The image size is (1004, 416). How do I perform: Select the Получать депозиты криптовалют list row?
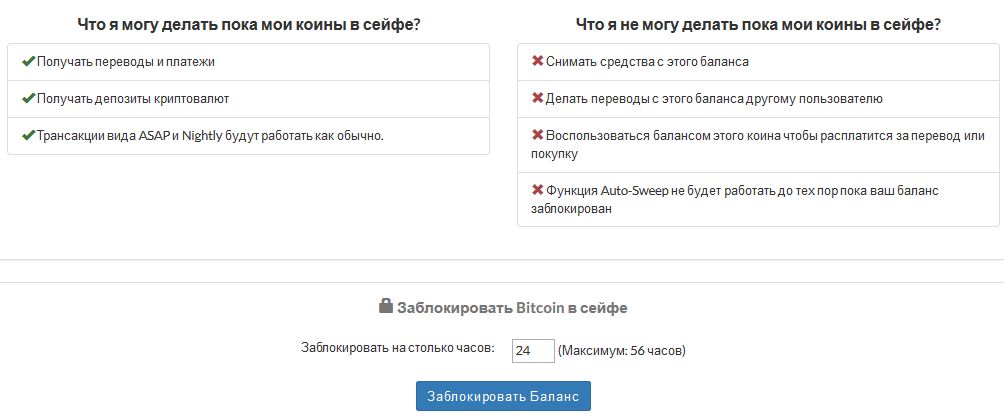pos(248,99)
